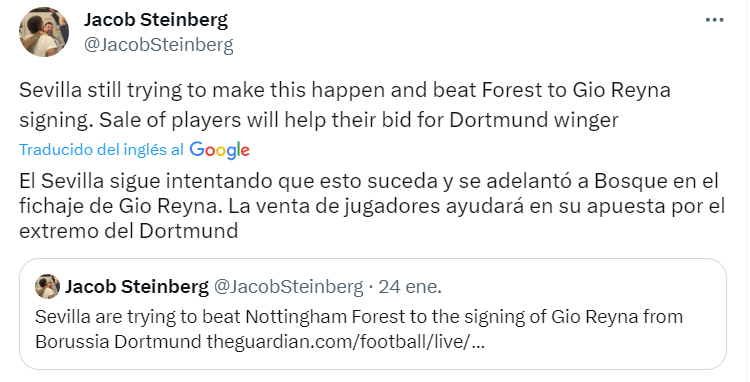
Task: Click the 'extremo del Dortmund' translated line
Action: 129,231
